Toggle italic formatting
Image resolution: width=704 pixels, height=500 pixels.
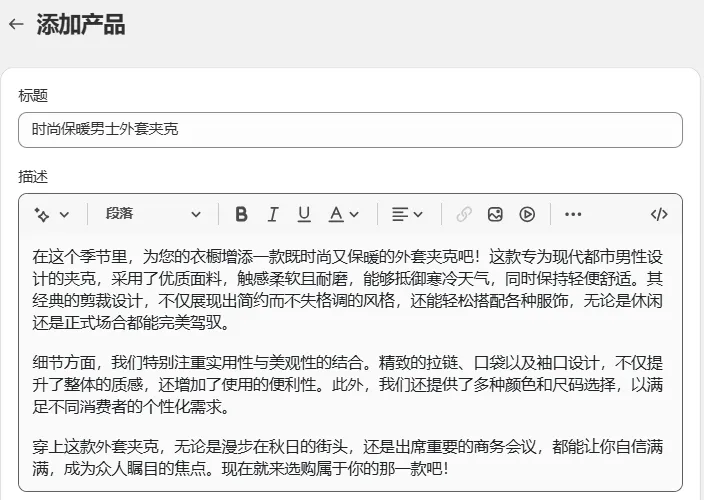pos(272,214)
